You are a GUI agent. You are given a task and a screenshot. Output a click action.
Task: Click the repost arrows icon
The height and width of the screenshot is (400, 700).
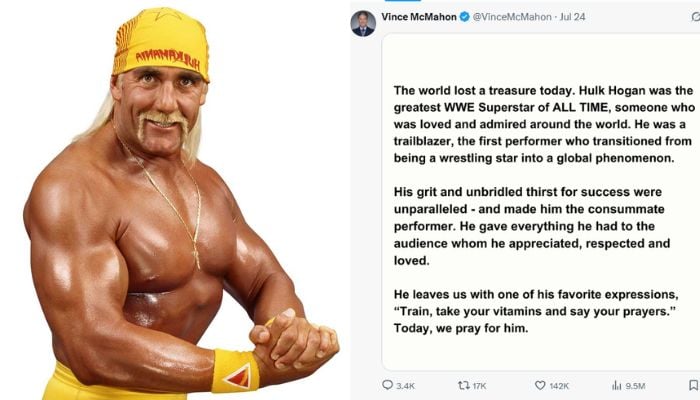(x=463, y=384)
